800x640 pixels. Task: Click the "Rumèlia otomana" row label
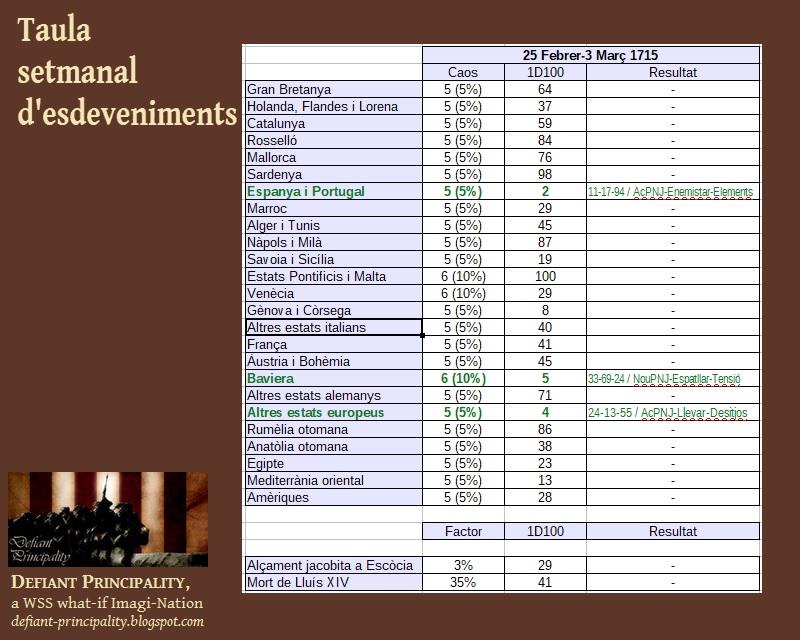click(334, 429)
